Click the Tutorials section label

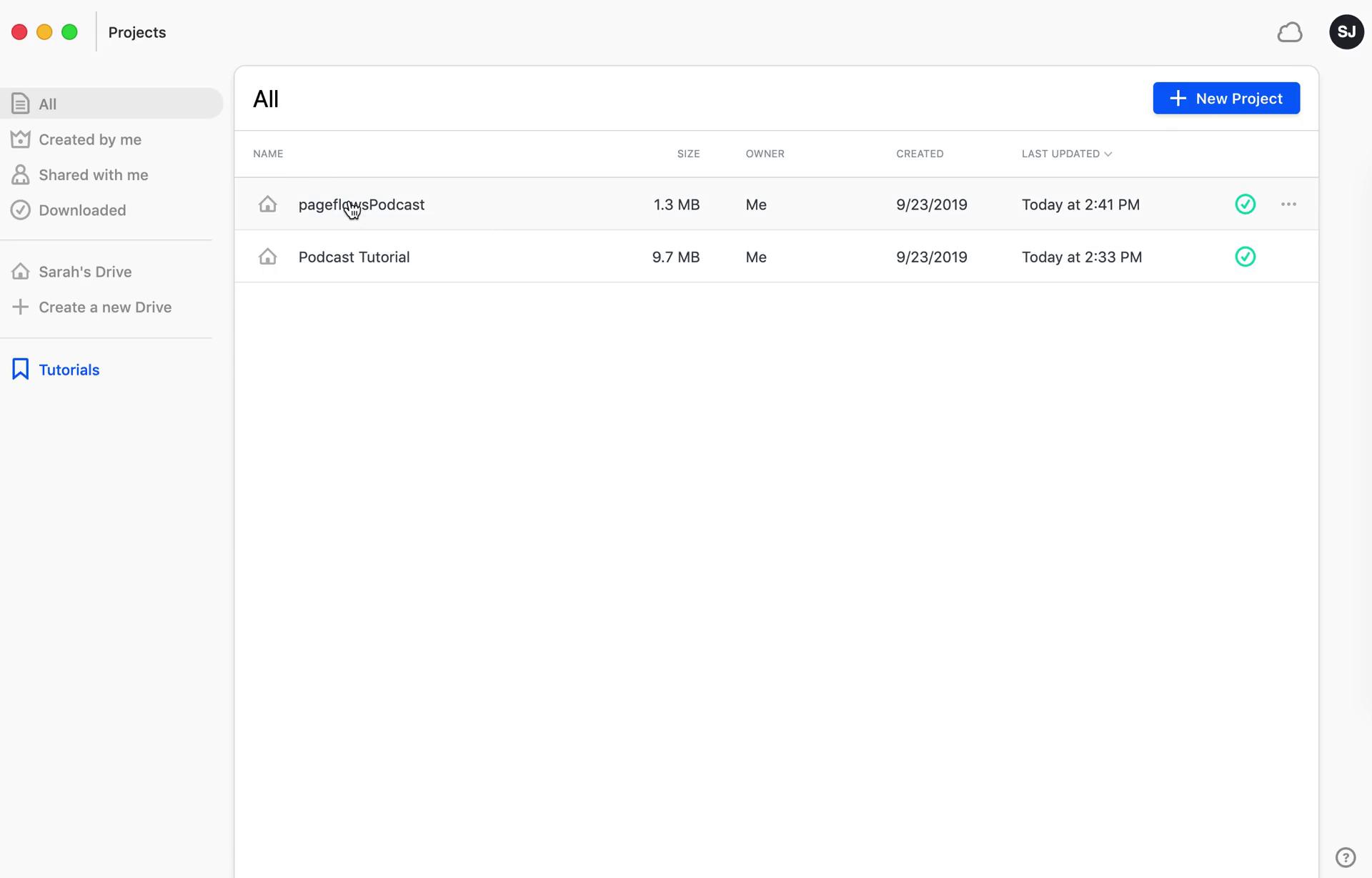[x=69, y=369]
